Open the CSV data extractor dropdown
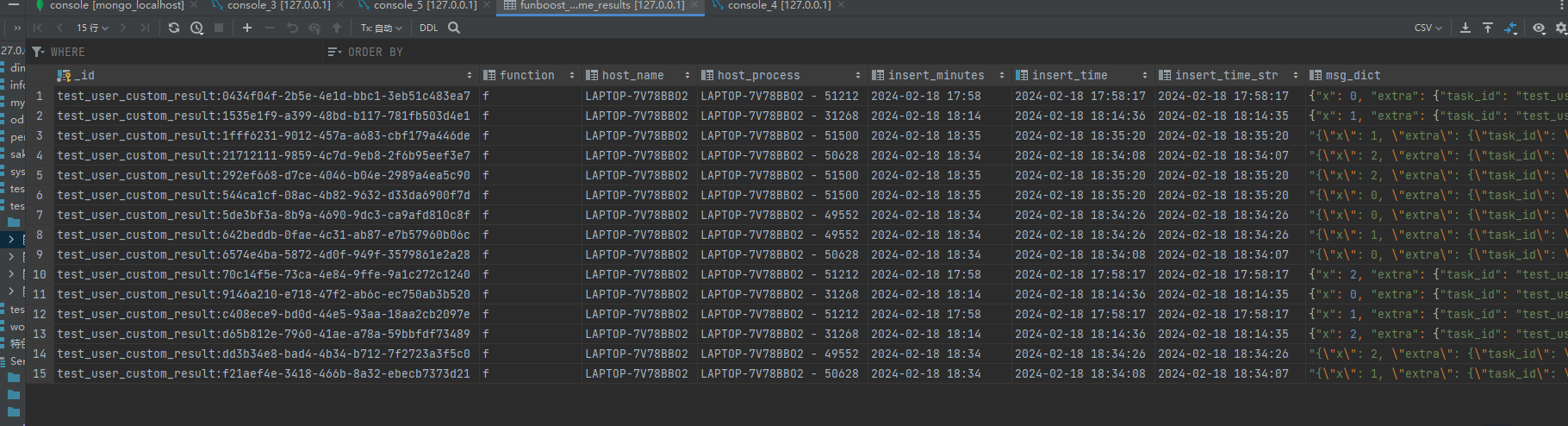1568x426 pixels. 1428,28
